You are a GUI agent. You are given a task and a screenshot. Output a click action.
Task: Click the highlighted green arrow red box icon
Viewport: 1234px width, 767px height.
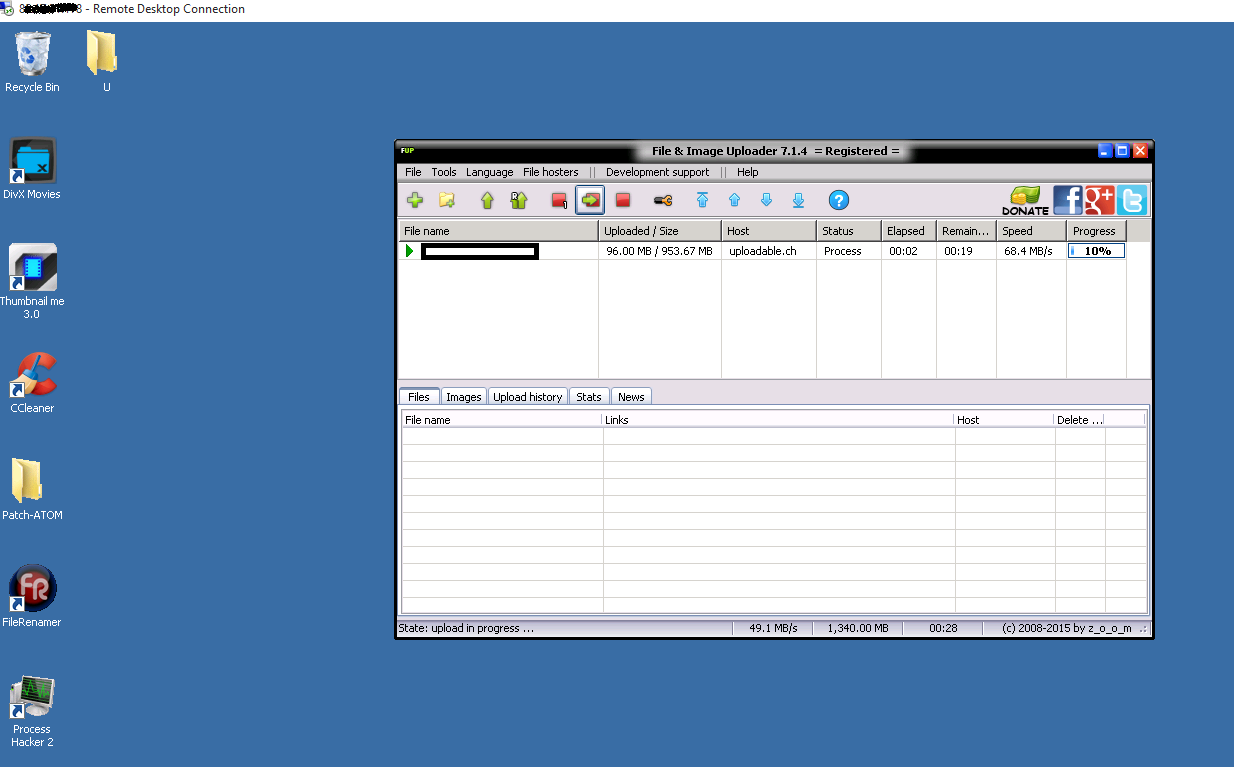click(590, 200)
